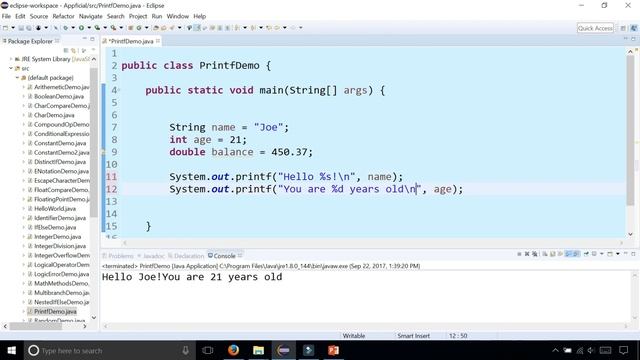Open the Source menu
This screenshot has width=640, height=360.
pos(39,16)
